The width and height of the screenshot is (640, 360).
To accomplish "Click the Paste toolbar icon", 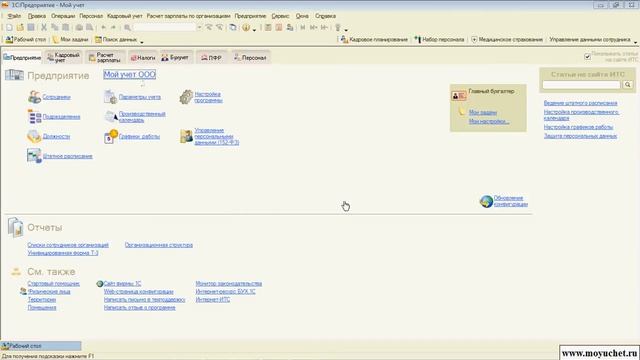I will pos(65,27).
